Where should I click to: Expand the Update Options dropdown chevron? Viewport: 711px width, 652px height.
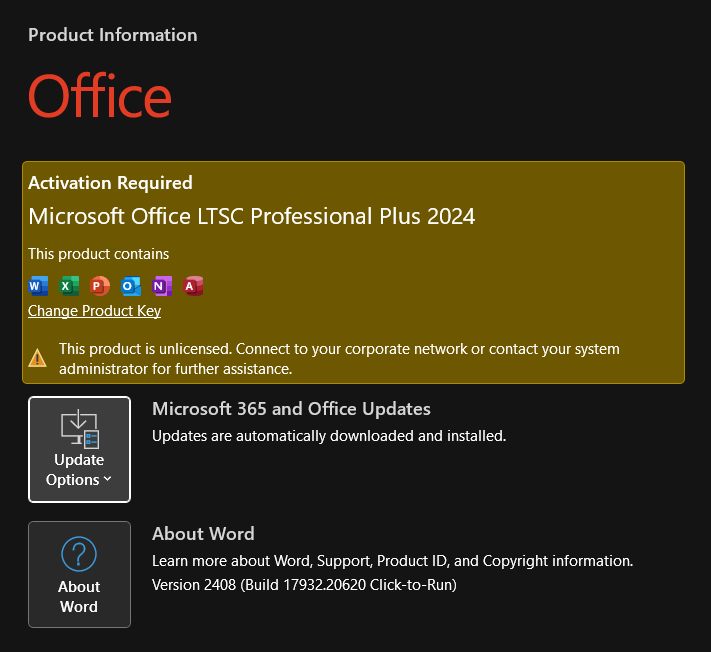(107, 480)
